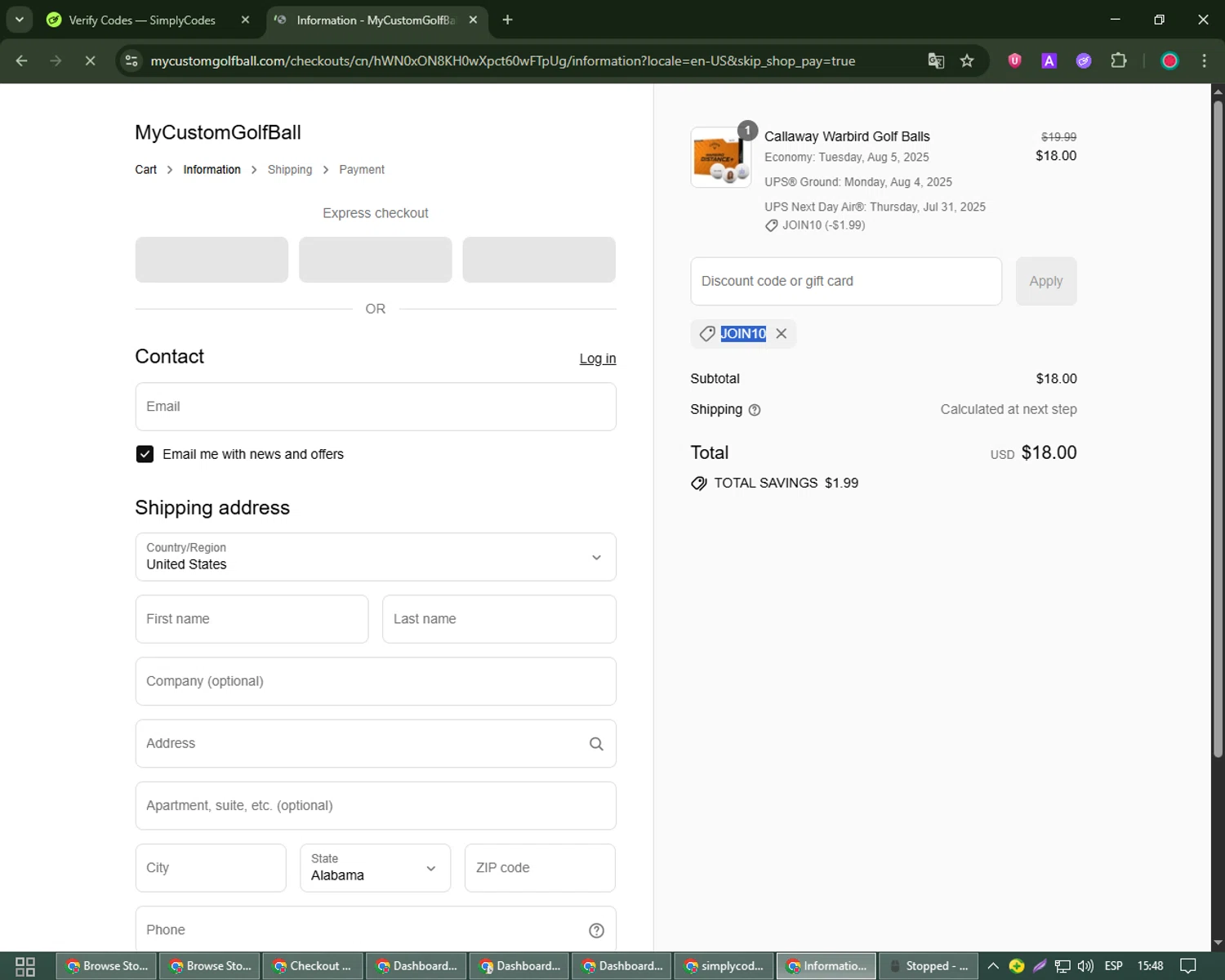Open the Chrome three-dot menu
This screenshot has width=1225, height=980.
tap(1204, 60)
